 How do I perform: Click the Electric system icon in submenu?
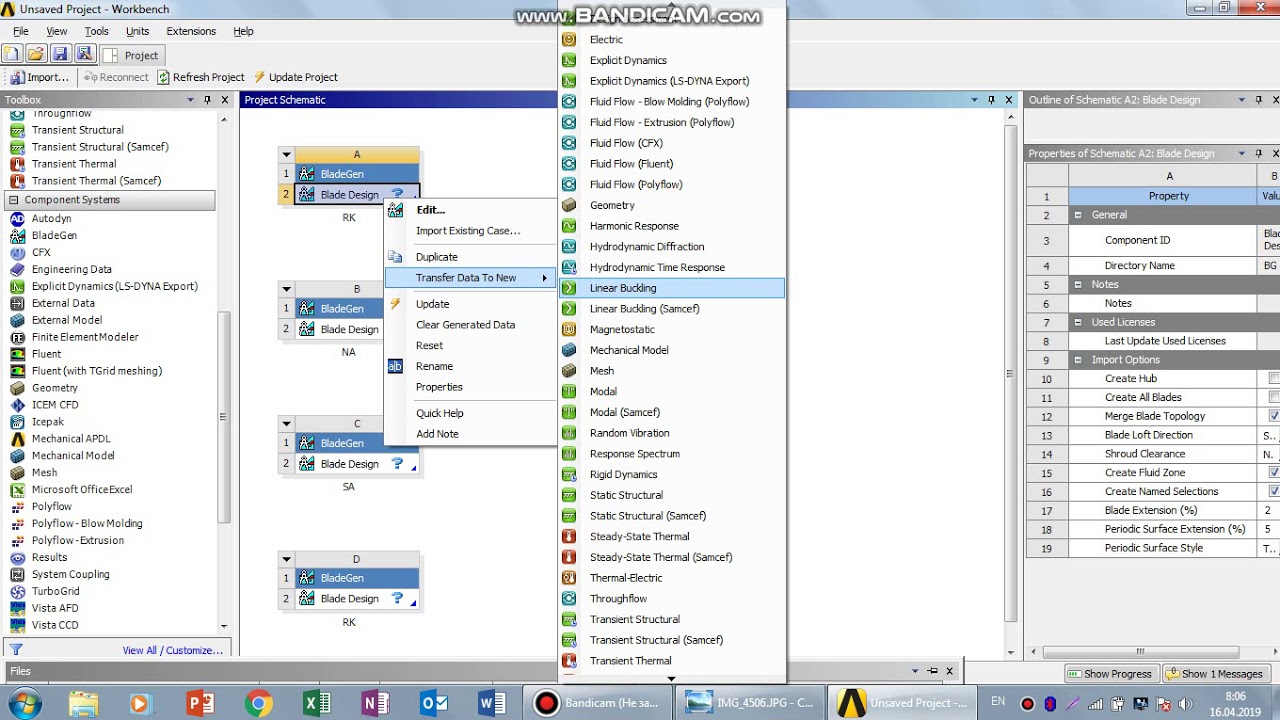569,40
